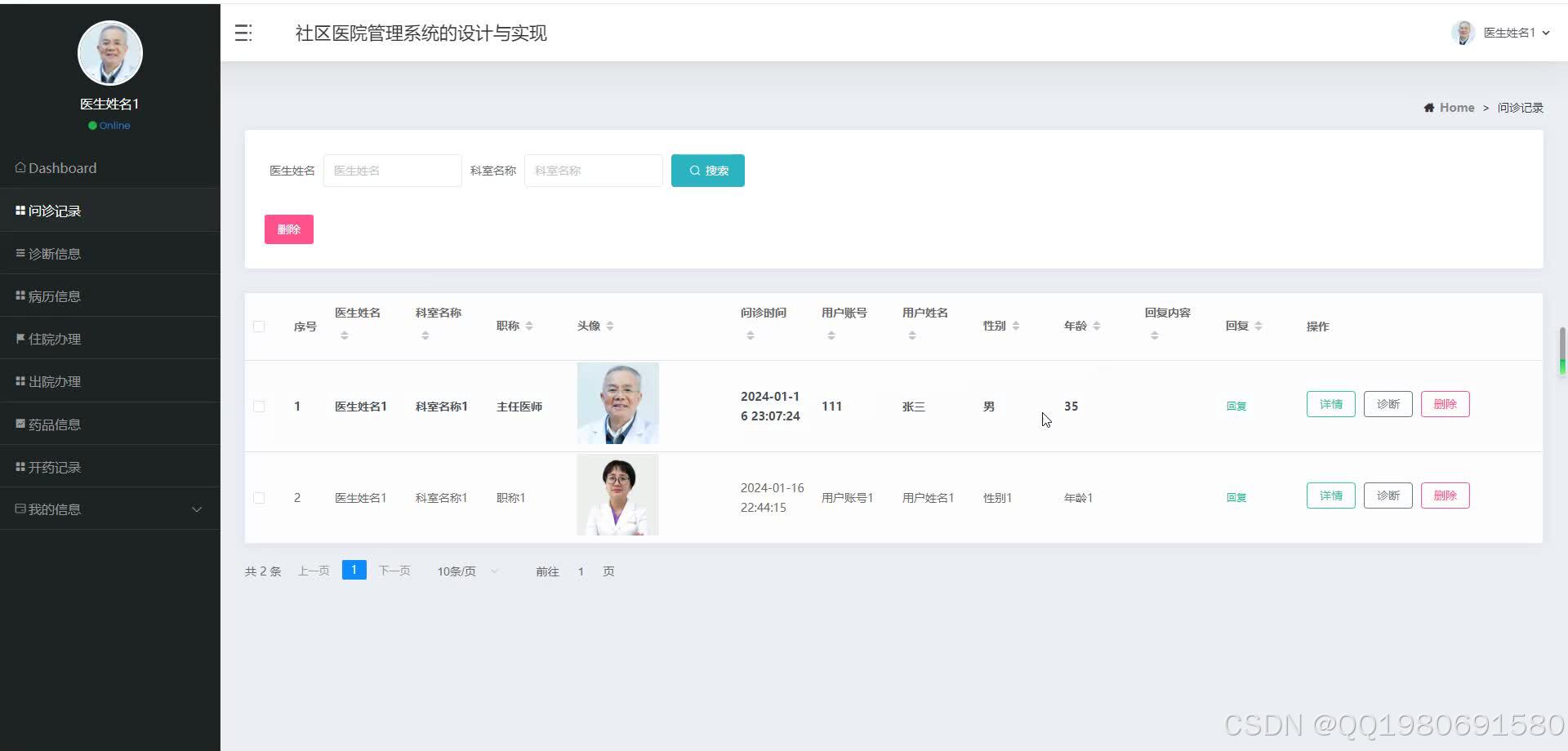Click the 搜索 search button
1568x751 pixels.
(707, 171)
